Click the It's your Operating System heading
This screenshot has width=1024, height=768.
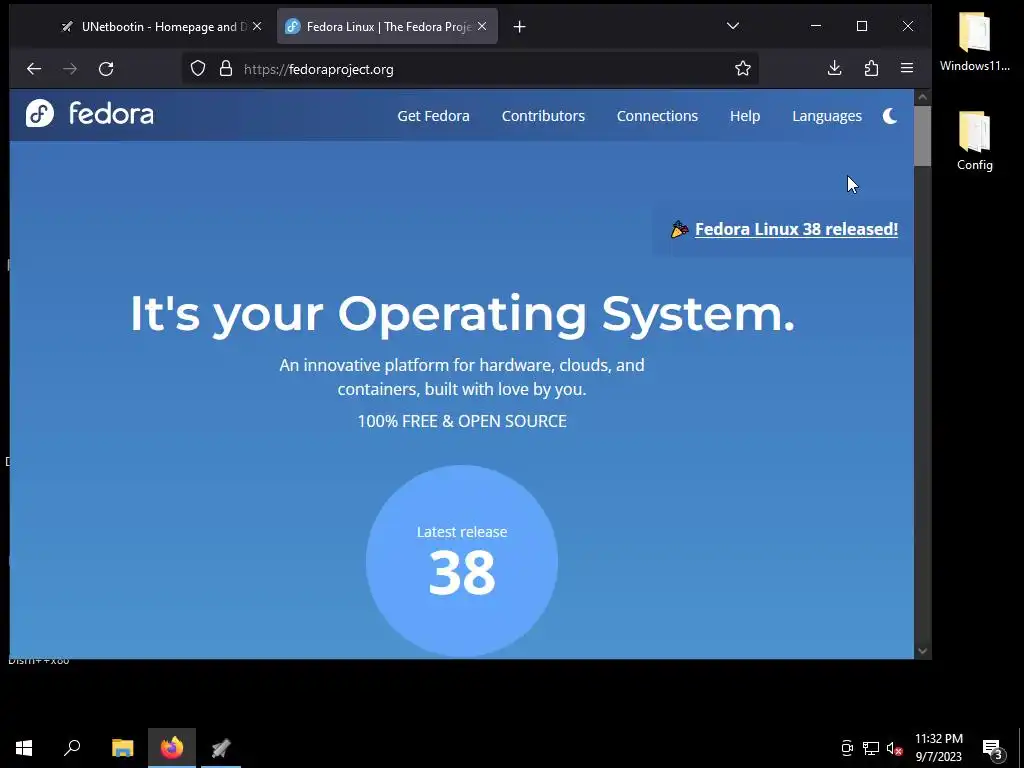click(462, 315)
